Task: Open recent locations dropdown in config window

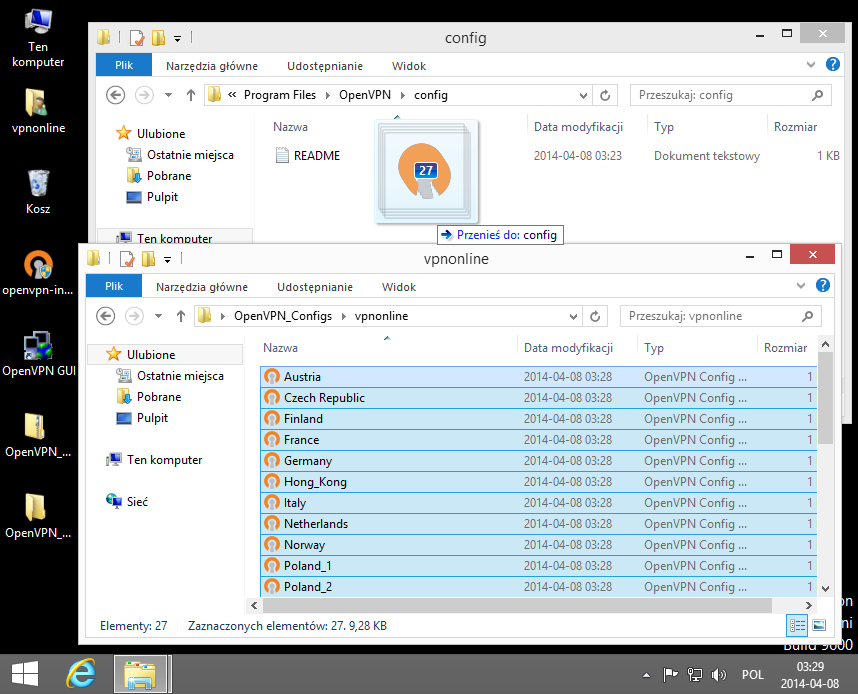Action: [169, 95]
